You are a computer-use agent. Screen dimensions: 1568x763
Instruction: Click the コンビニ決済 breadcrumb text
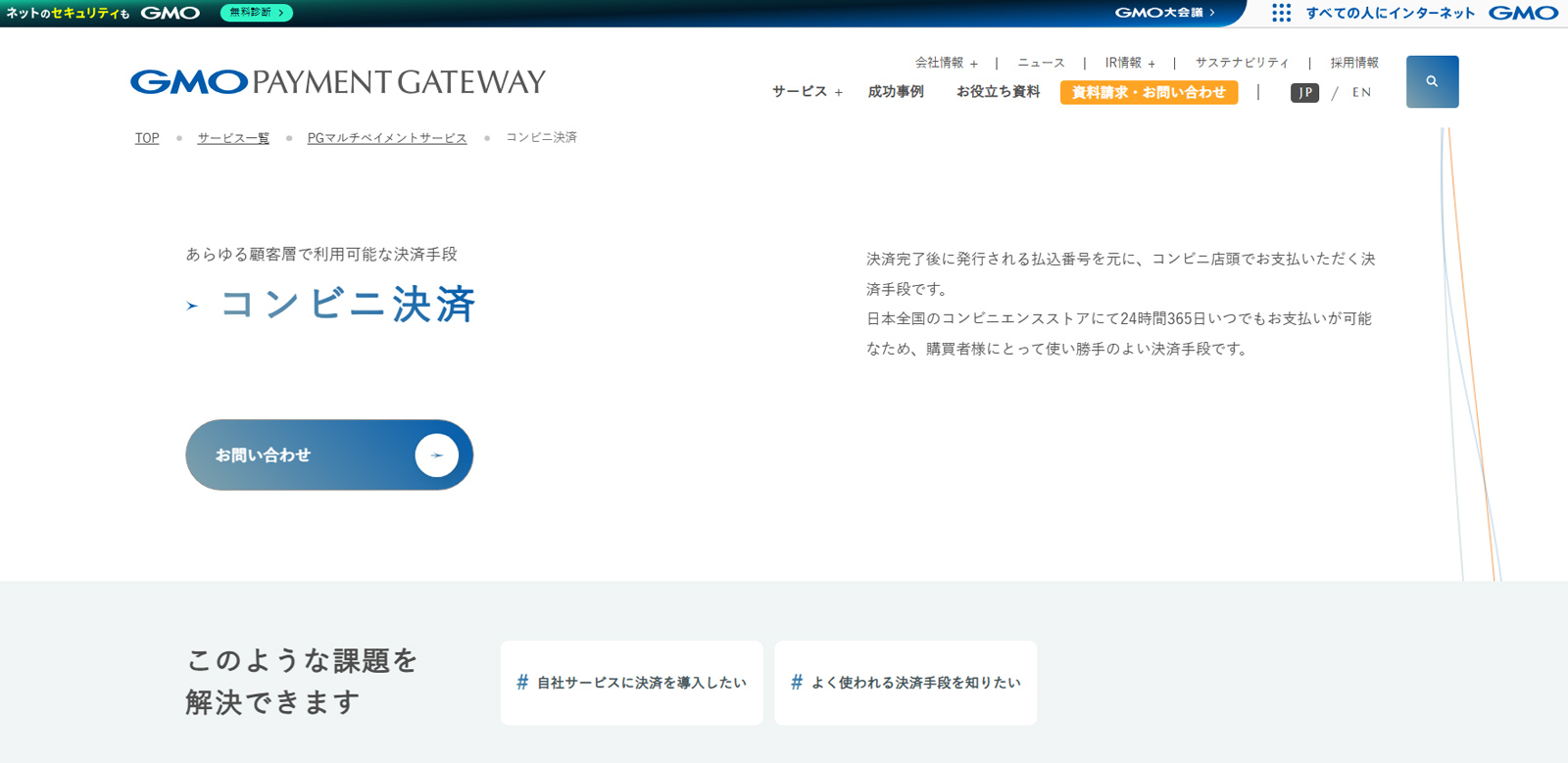[541, 137]
